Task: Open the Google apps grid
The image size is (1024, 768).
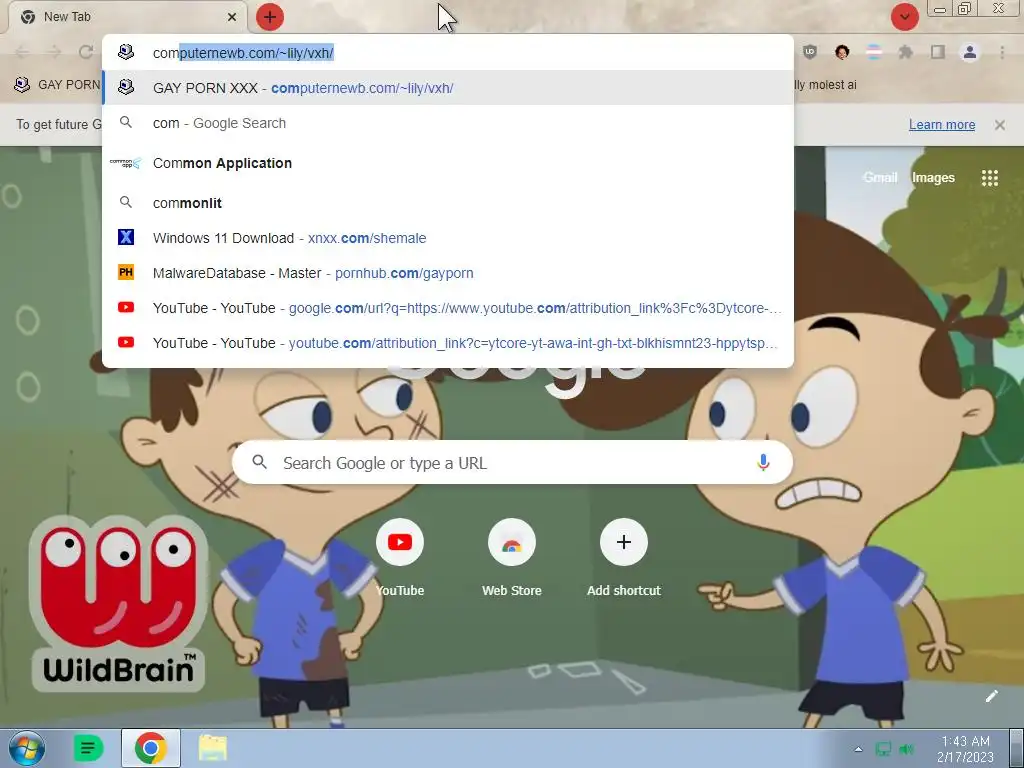Action: (989, 178)
